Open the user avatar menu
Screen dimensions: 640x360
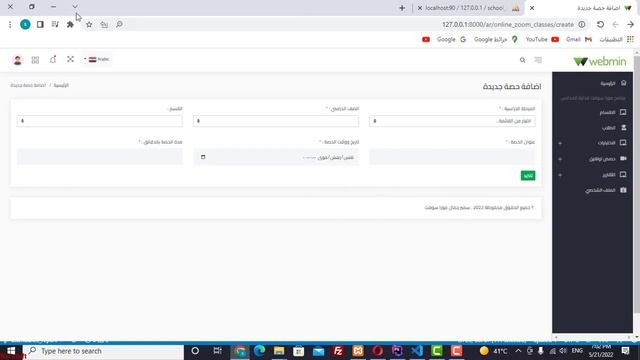[x=17, y=60]
